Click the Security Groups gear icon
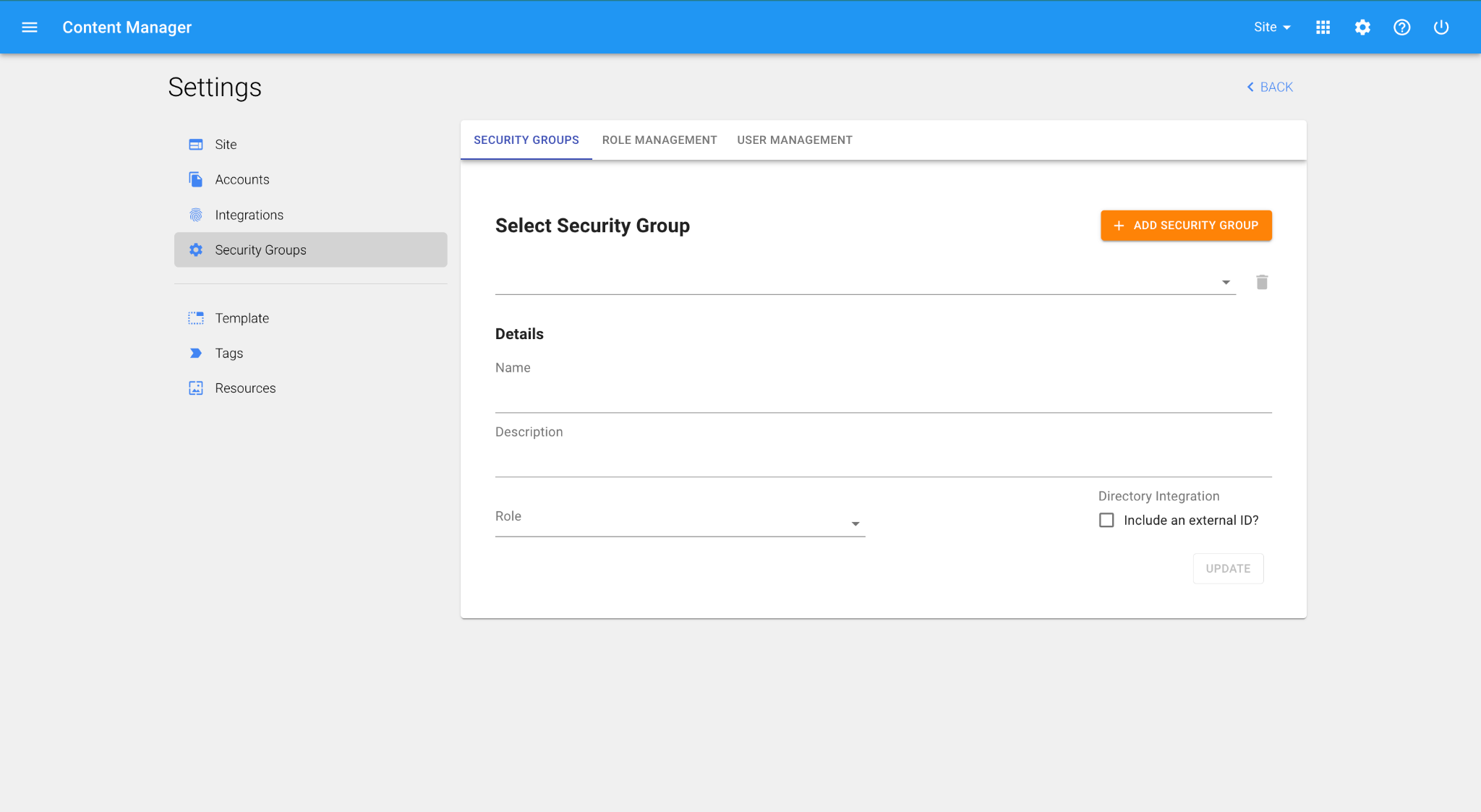1481x812 pixels. (196, 249)
